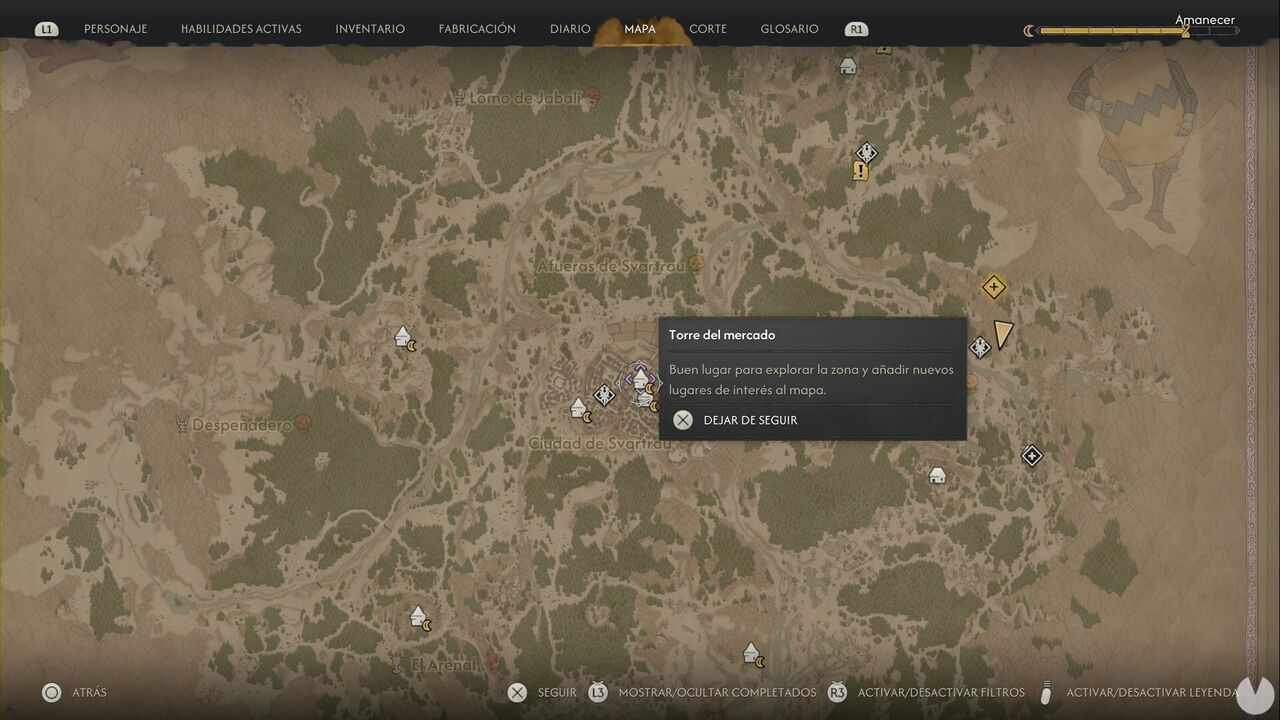Viewport: 1280px width, 720px height.
Task: Open the Personaje tab
Action: (x=115, y=29)
